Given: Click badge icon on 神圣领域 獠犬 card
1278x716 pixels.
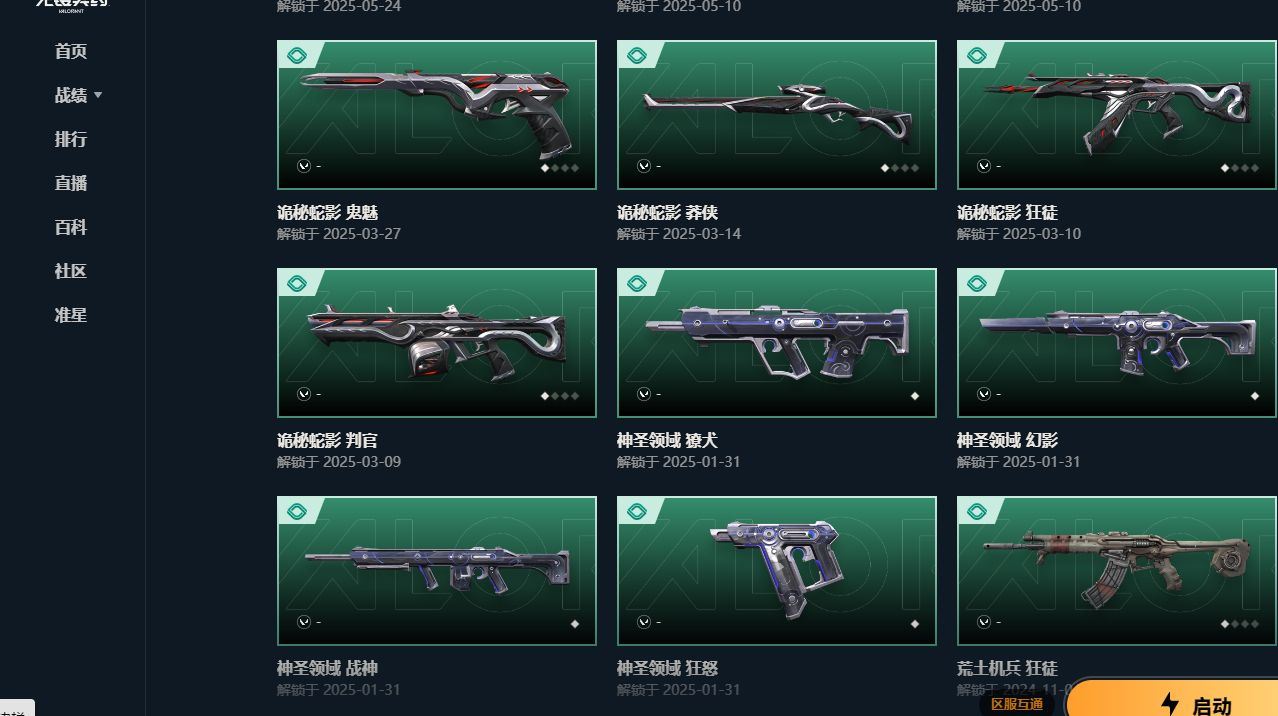Looking at the screenshot, I should point(637,284).
